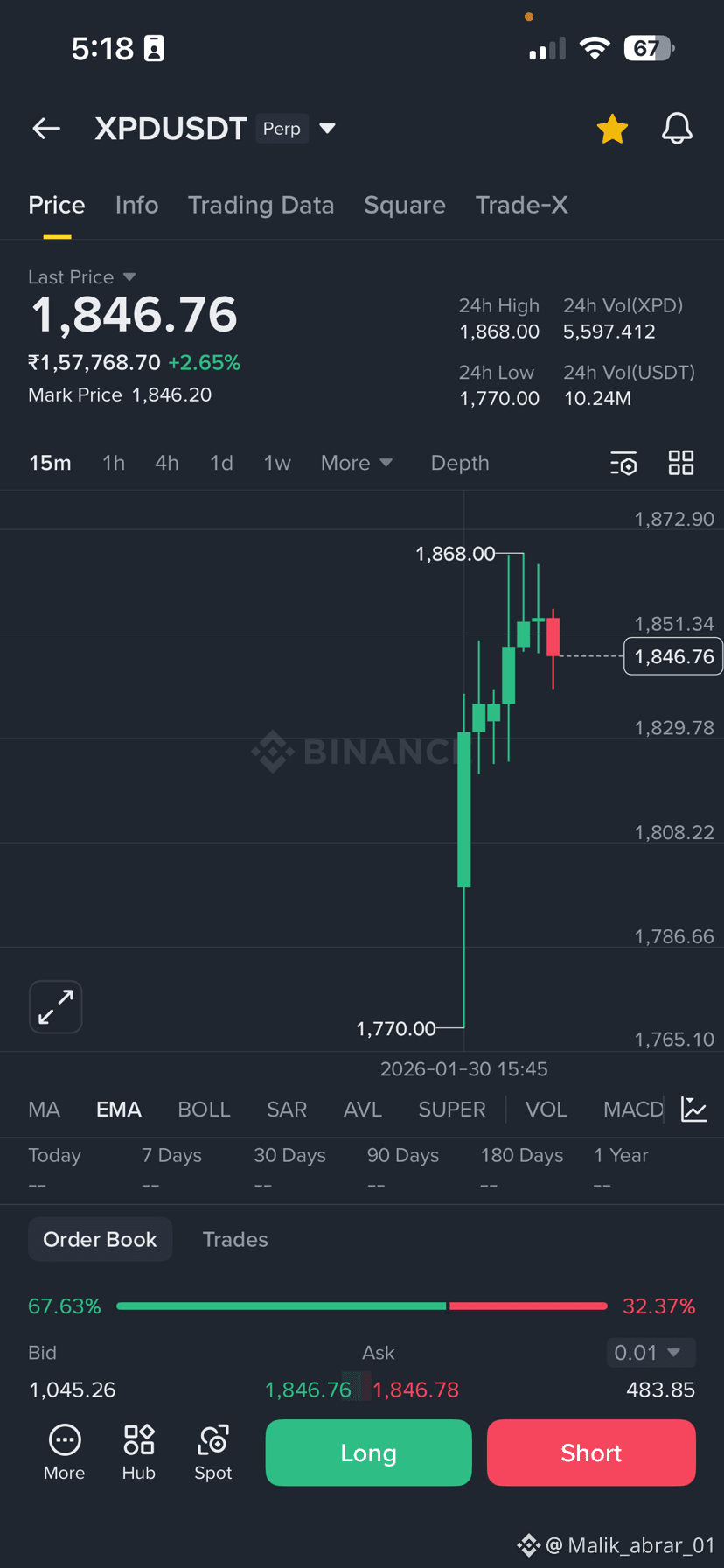The width and height of the screenshot is (724, 1568).
Task: Open indicator chart icon beside MACD
Action: click(x=693, y=1109)
